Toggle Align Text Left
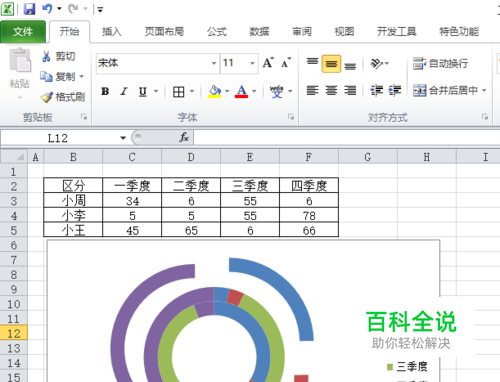 [312, 90]
